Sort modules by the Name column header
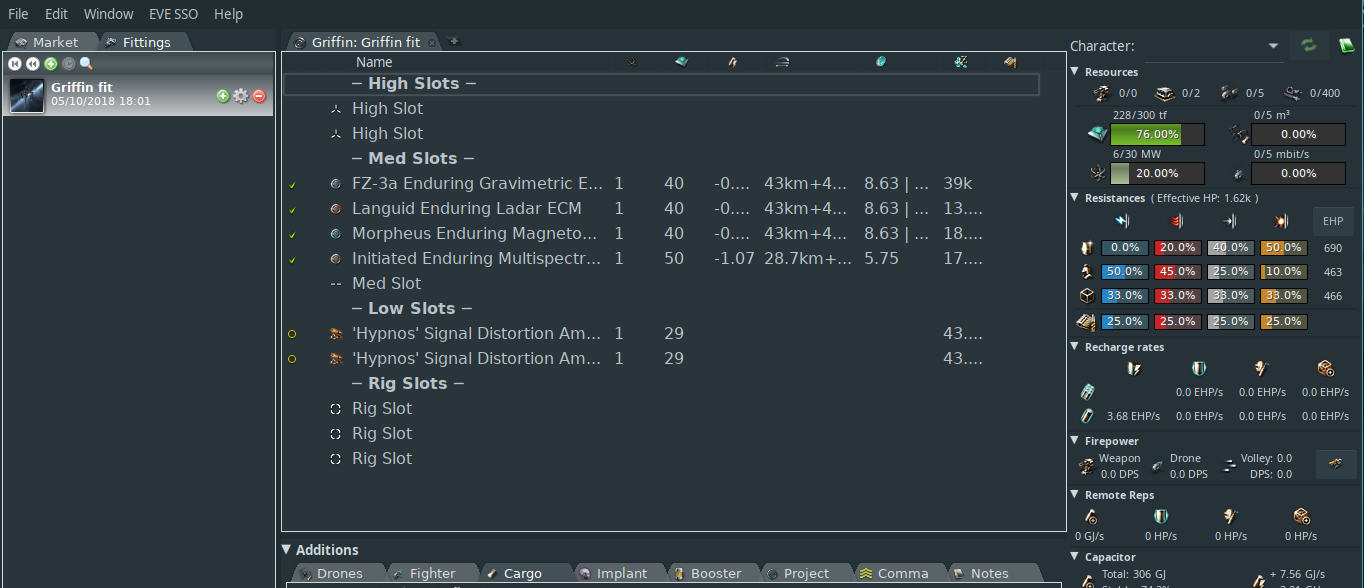Screen dimensions: 1364x588 pyautogui.click(x=374, y=62)
